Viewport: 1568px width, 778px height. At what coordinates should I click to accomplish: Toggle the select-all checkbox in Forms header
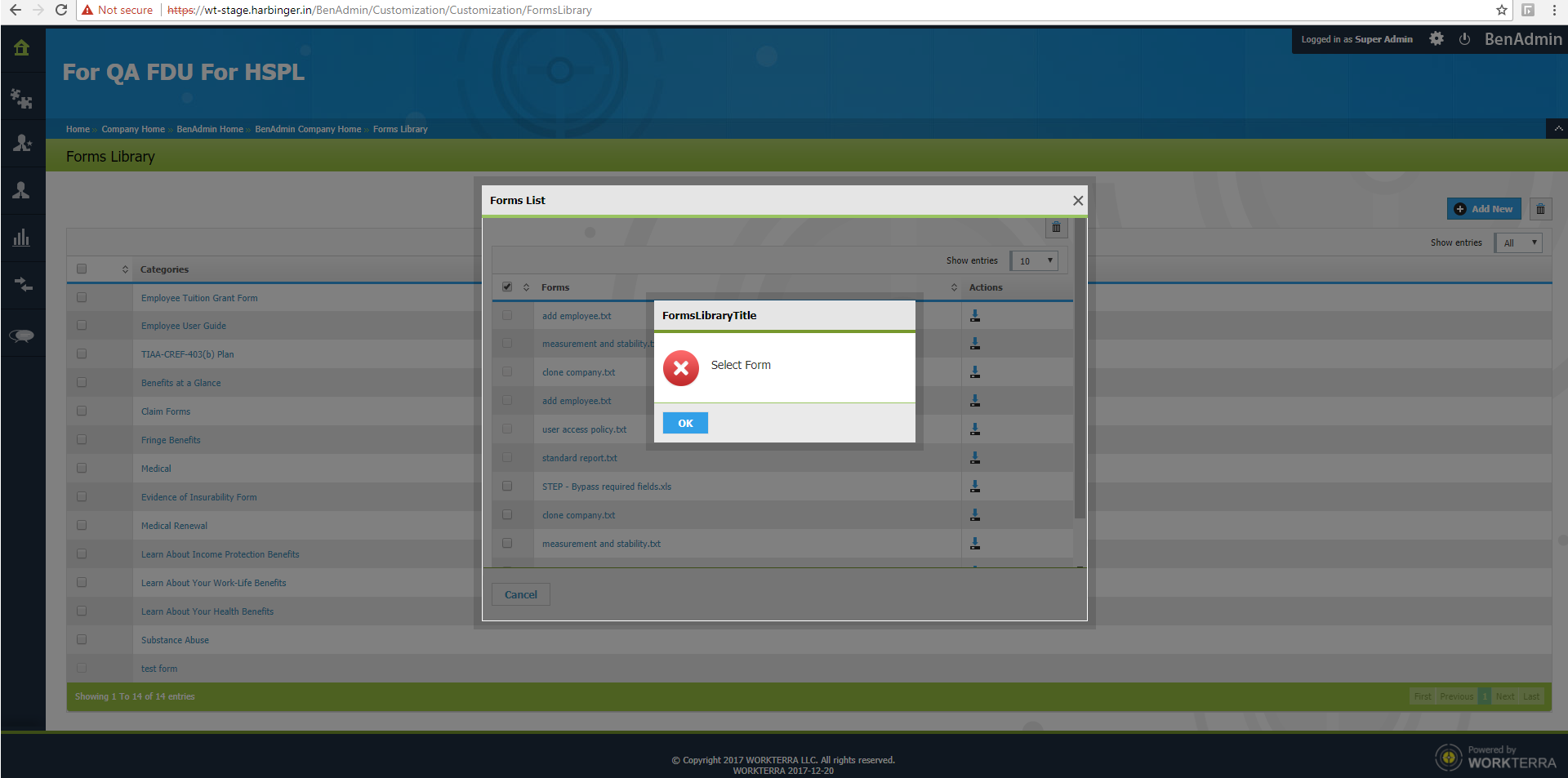507,287
